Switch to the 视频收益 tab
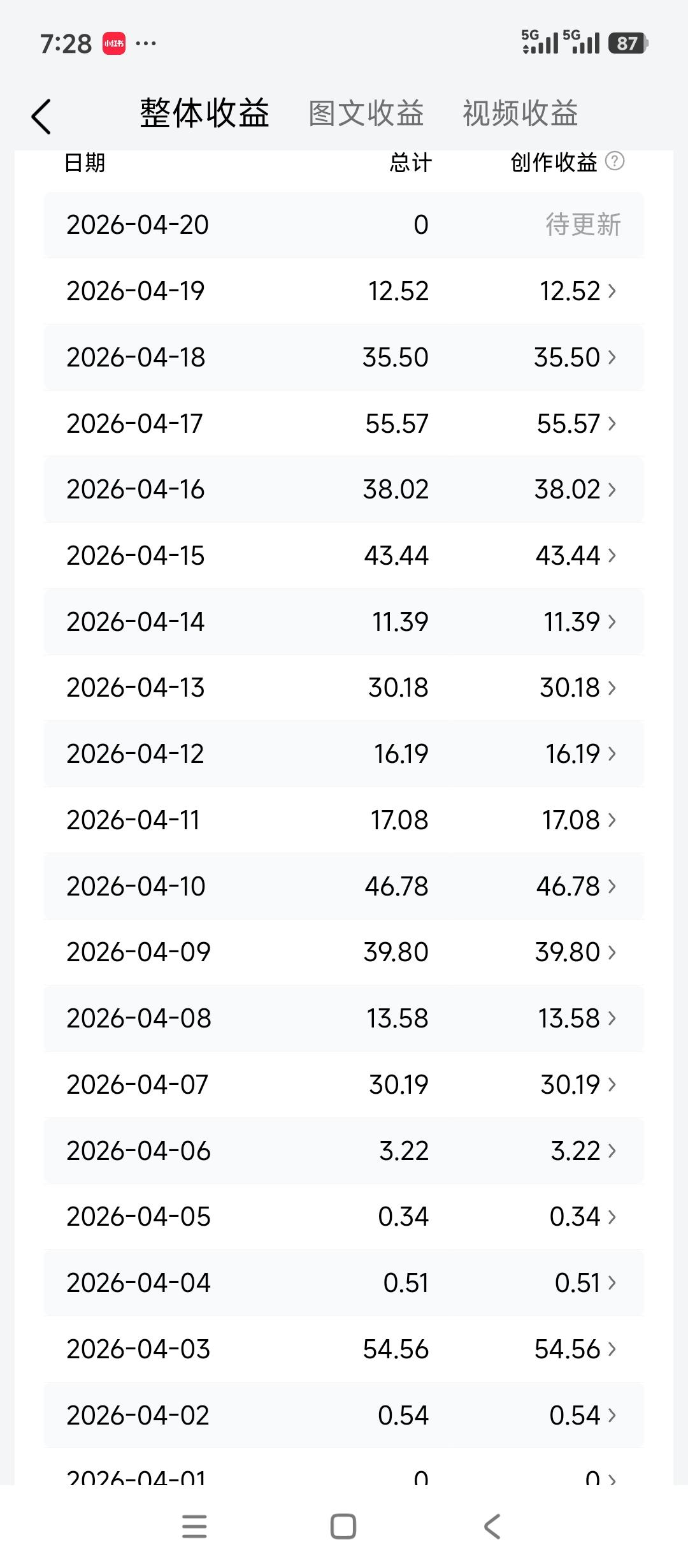 [x=520, y=113]
